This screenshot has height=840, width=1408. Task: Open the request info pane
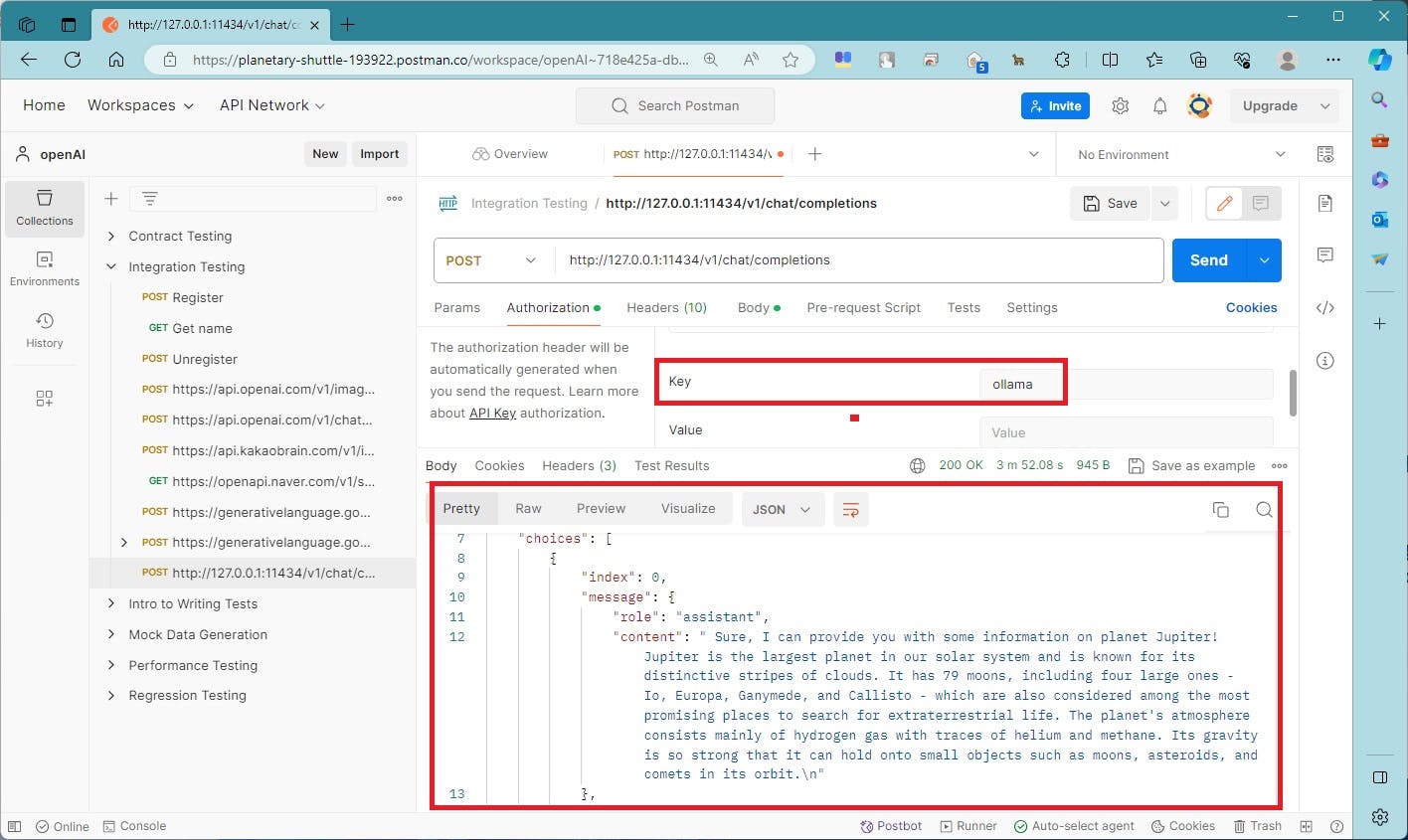(1324, 360)
